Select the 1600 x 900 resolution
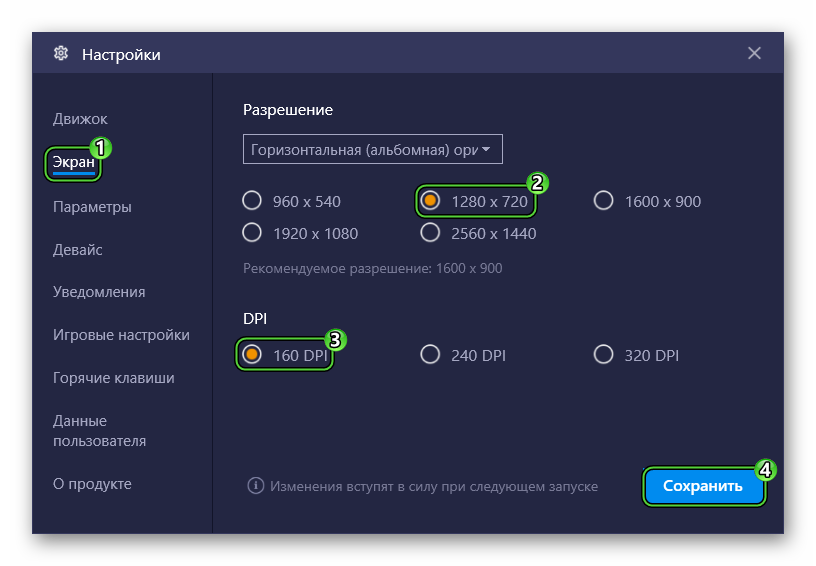816x566 pixels. (x=603, y=201)
